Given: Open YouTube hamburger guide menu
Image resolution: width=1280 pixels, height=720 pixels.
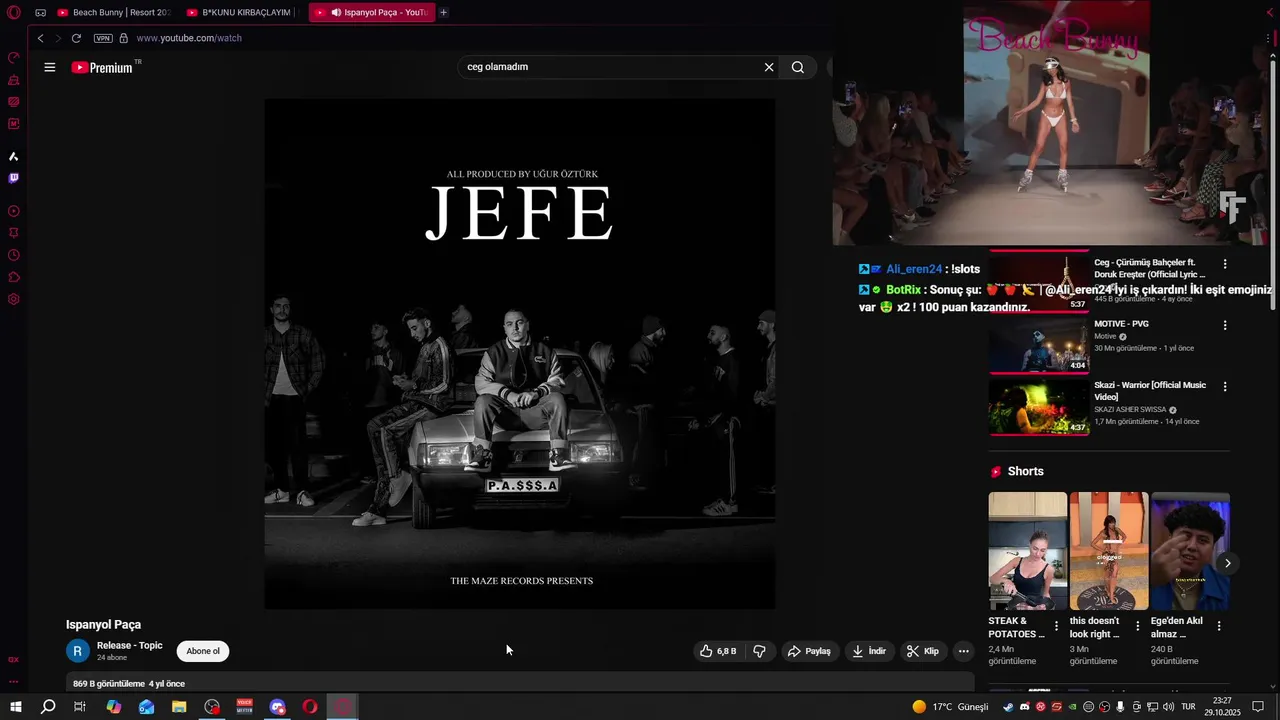Looking at the screenshot, I should pos(50,67).
